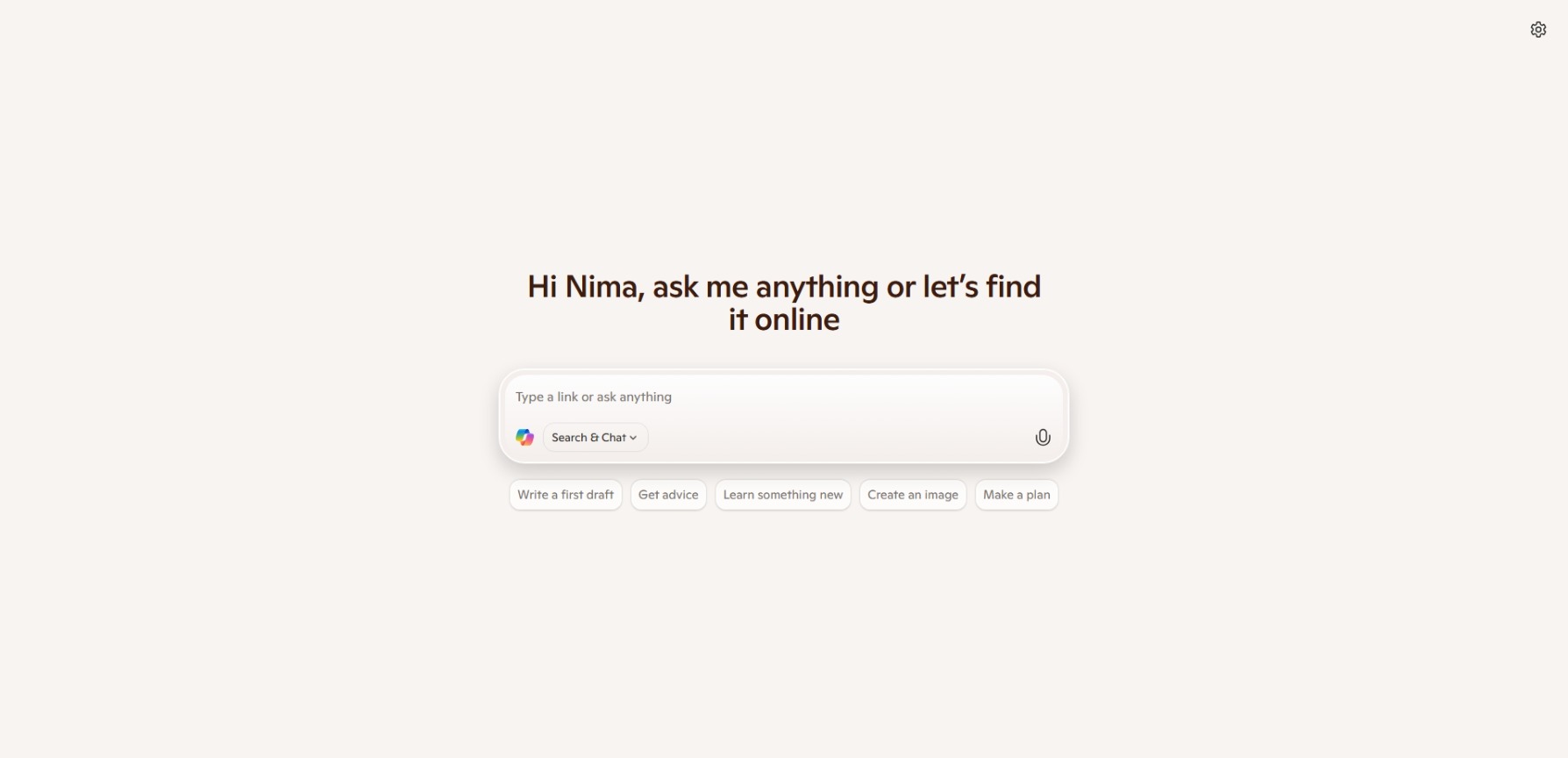Click the Copilot emblem left of Search & Chat
This screenshot has width=1568, height=758.
[x=524, y=437]
